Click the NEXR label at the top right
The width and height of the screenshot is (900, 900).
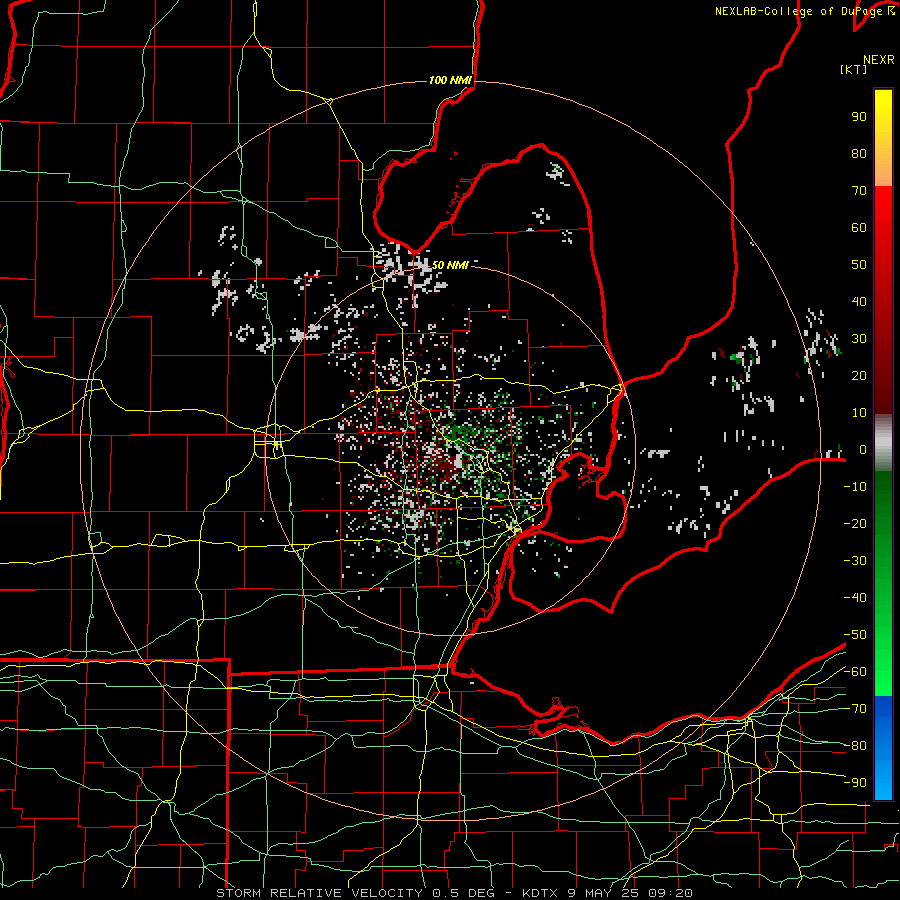tap(878, 60)
